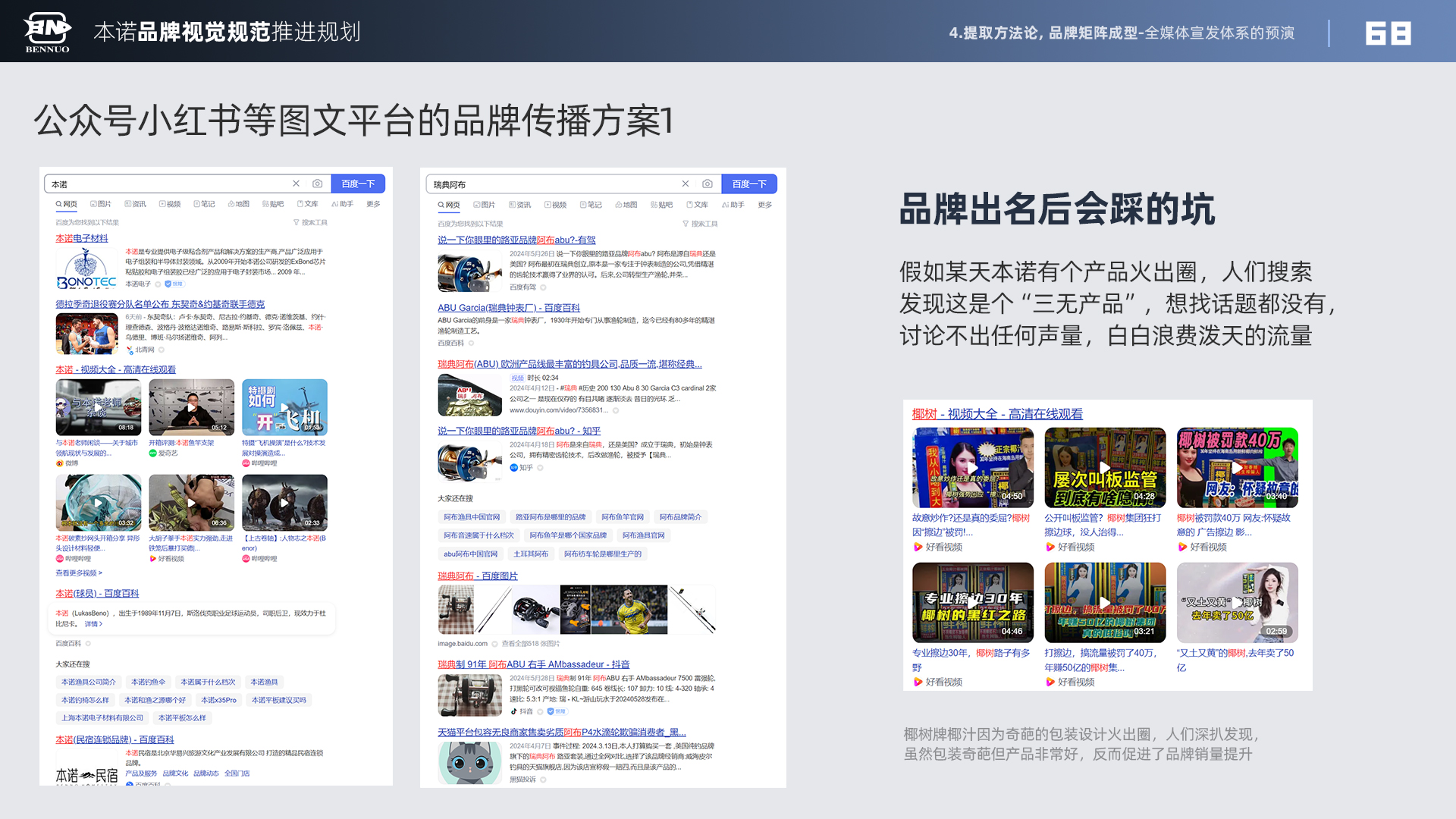Select 地图 tab in 本诺 results
This screenshot has height=819, width=1456.
pyautogui.click(x=239, y=204)
